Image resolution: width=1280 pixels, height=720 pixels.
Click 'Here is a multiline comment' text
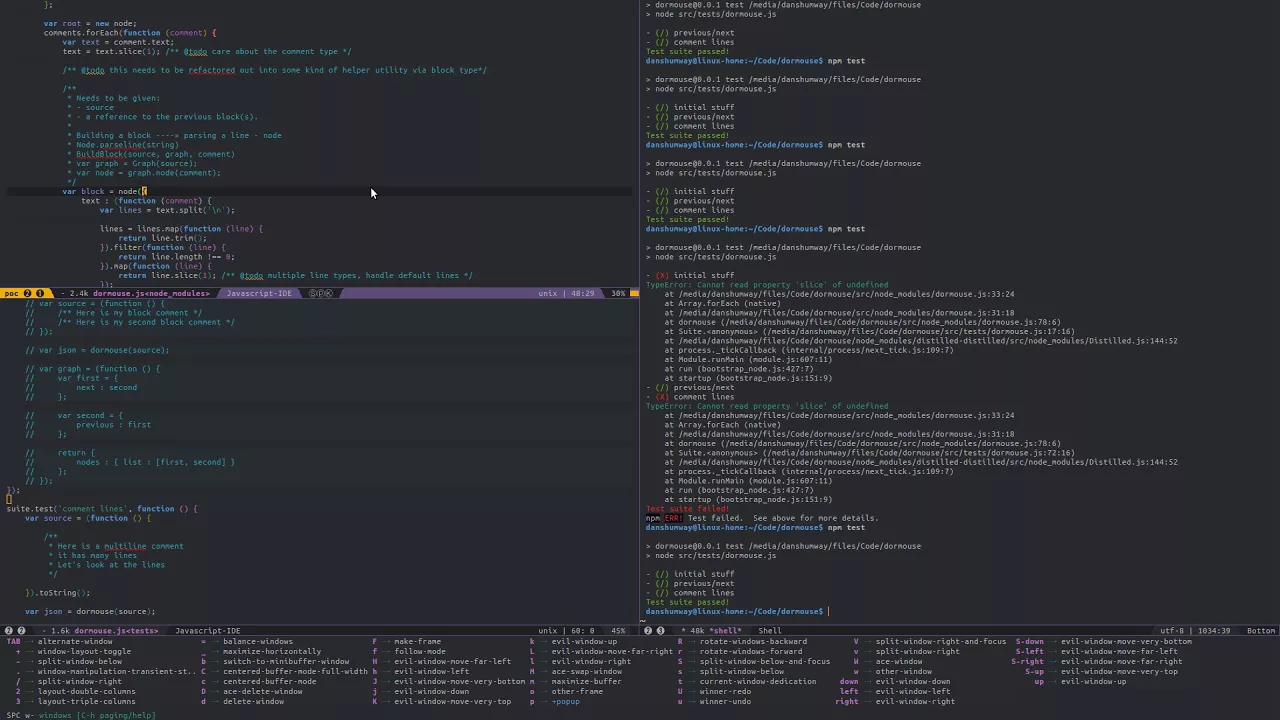pyautogui.click(x=120, y=546)
